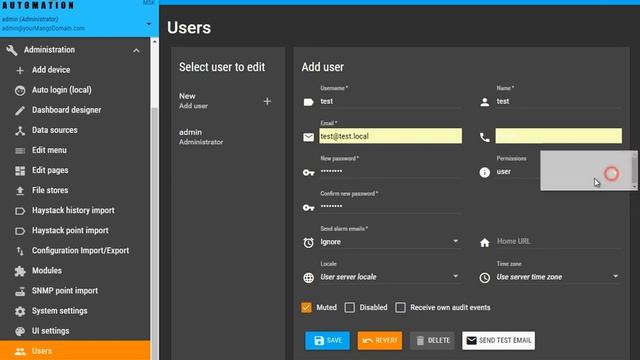The width and height of the screenshot is (640, 360).
Task: Click the SAVE button
Action: (x=327, y=340)
